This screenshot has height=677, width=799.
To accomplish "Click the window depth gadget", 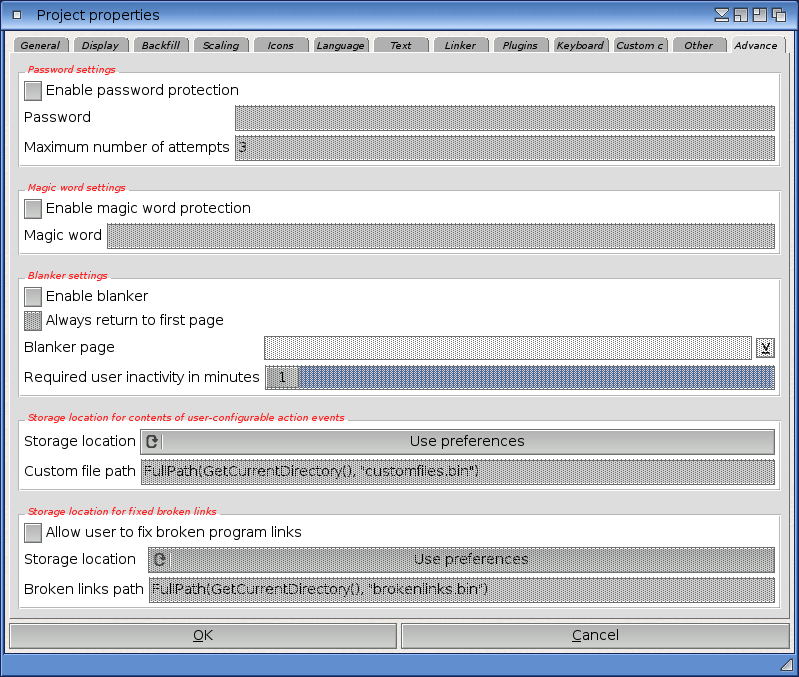I will [778, 15].
